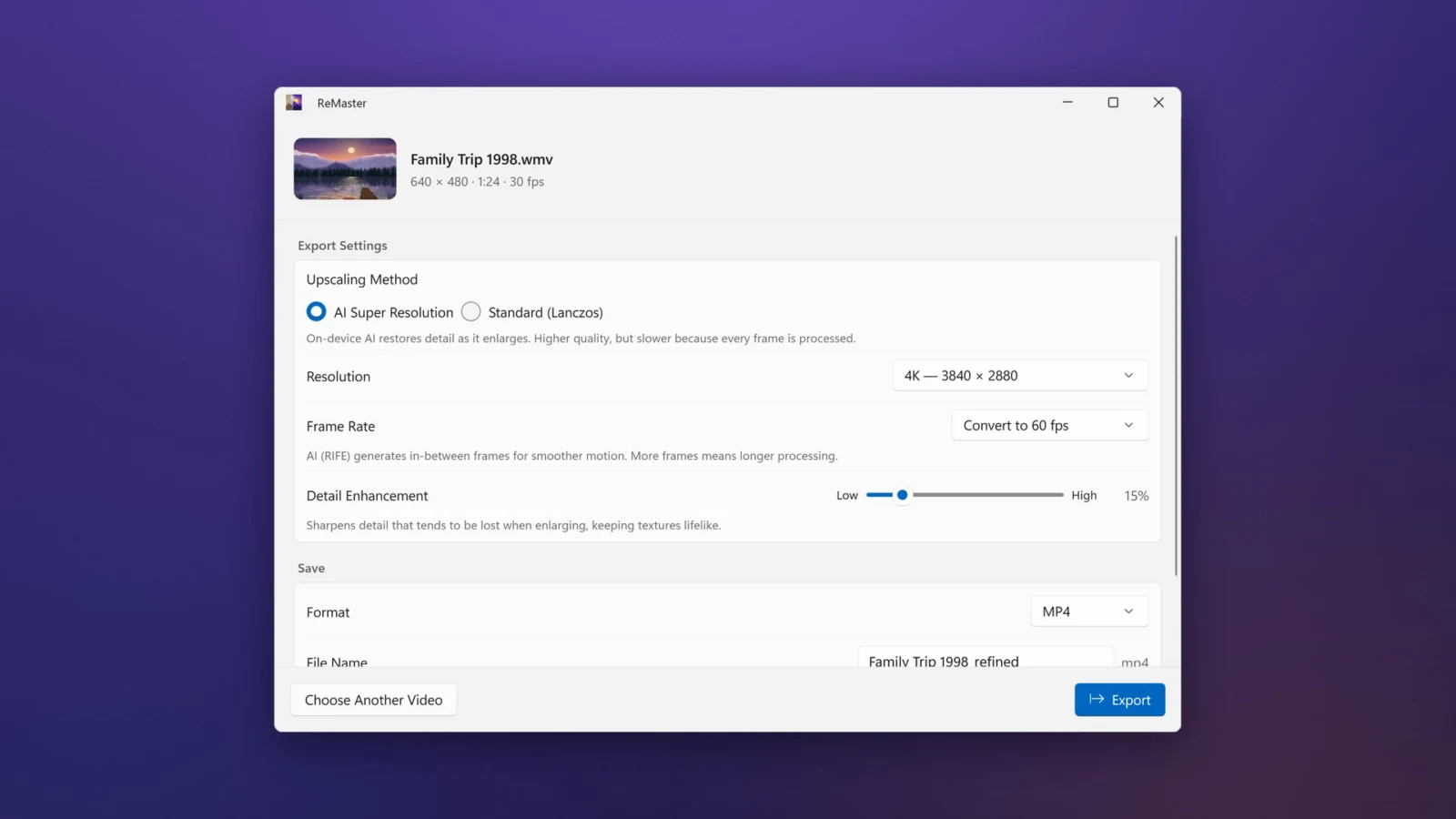Open the Resolution dropdown showing 4K
This screenshot has width=1456, height=819.
point(1020,376)
